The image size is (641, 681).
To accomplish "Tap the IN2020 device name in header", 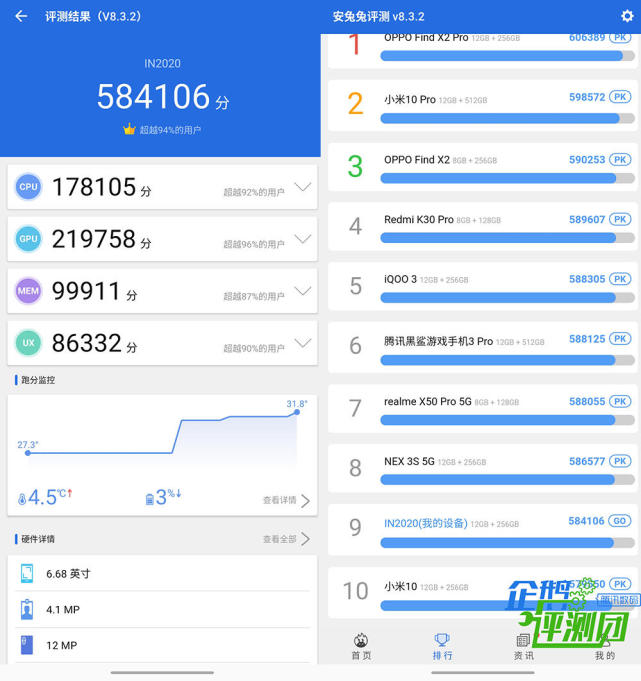I will [x=162, y=63].
